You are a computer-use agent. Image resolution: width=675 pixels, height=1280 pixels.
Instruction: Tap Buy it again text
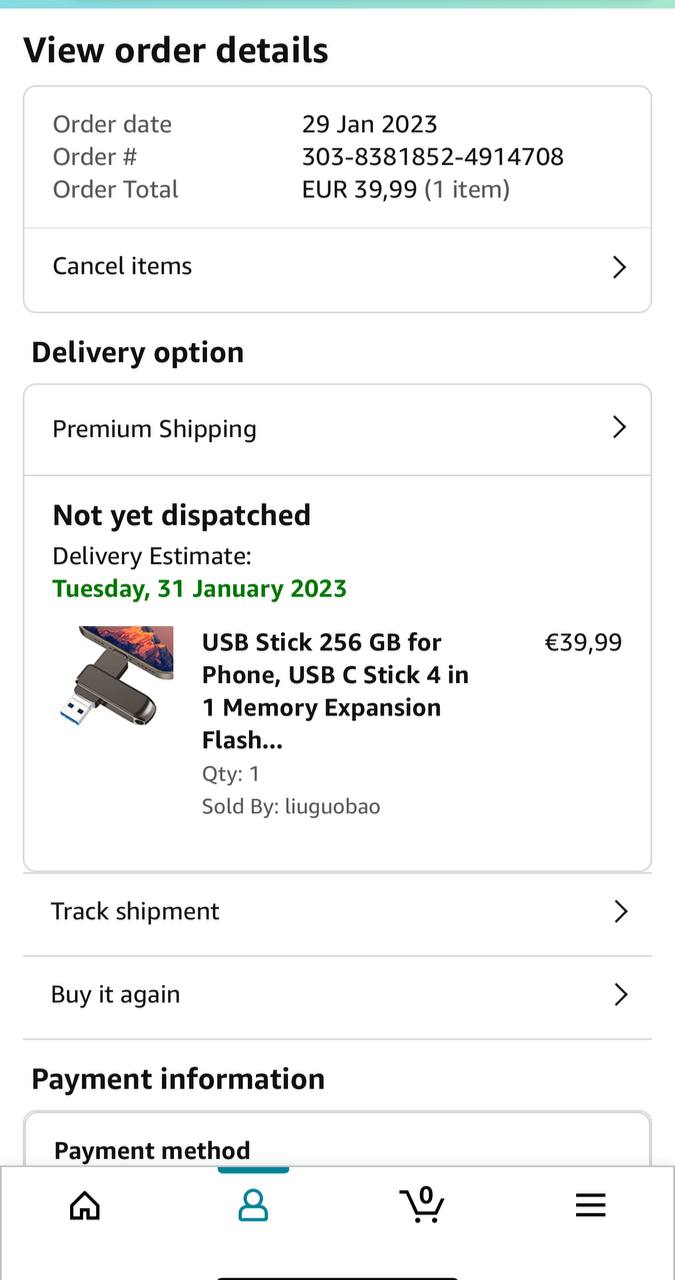[x=116, y=994]
